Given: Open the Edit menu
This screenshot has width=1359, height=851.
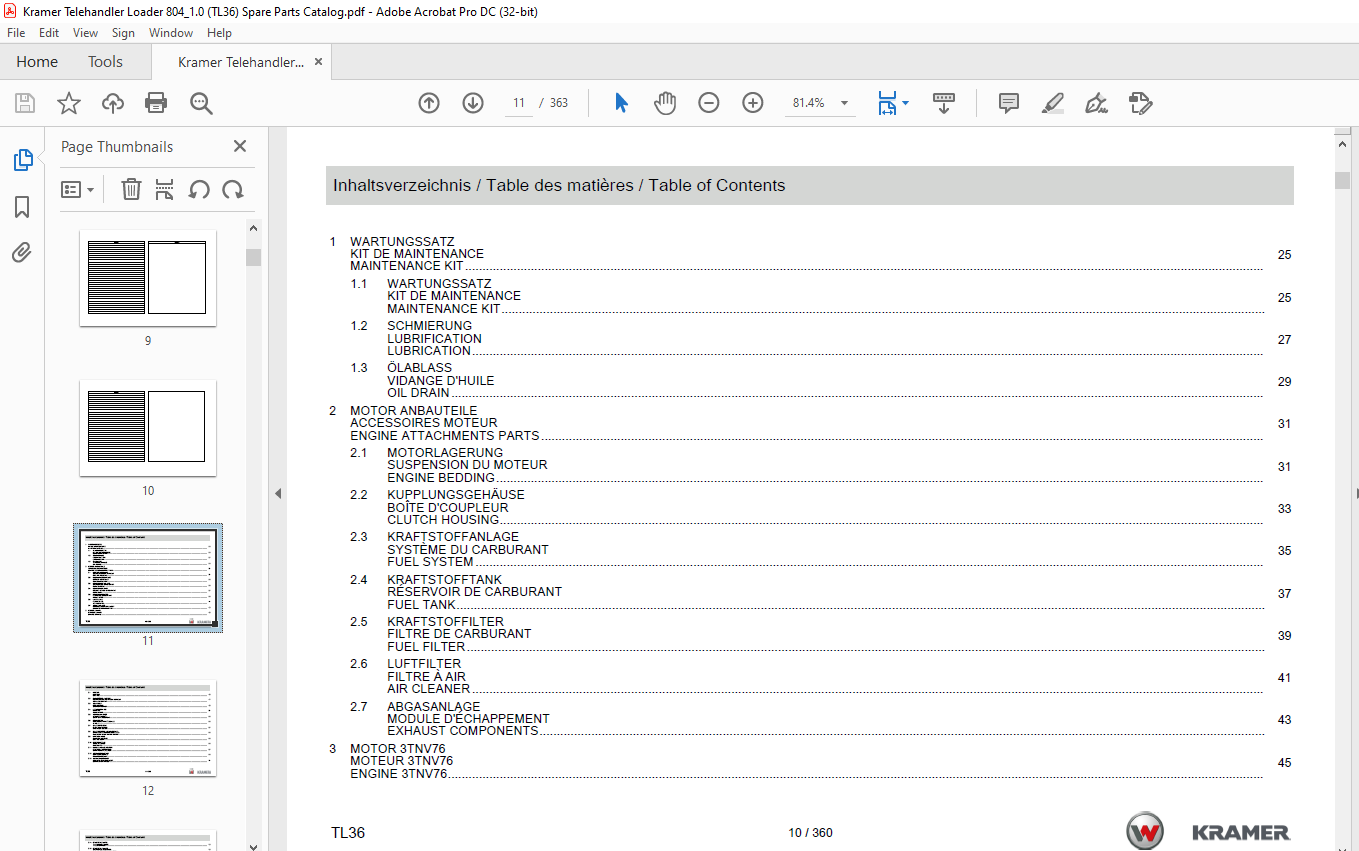Looking at the screenshot, I should [49, 33].
